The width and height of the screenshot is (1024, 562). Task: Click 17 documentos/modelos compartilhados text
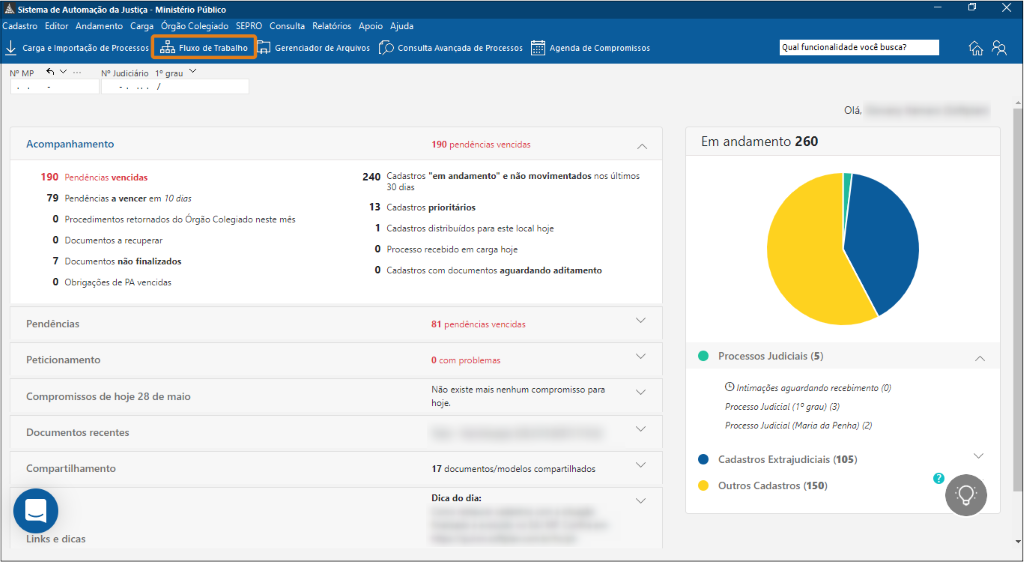pos(513,469)
